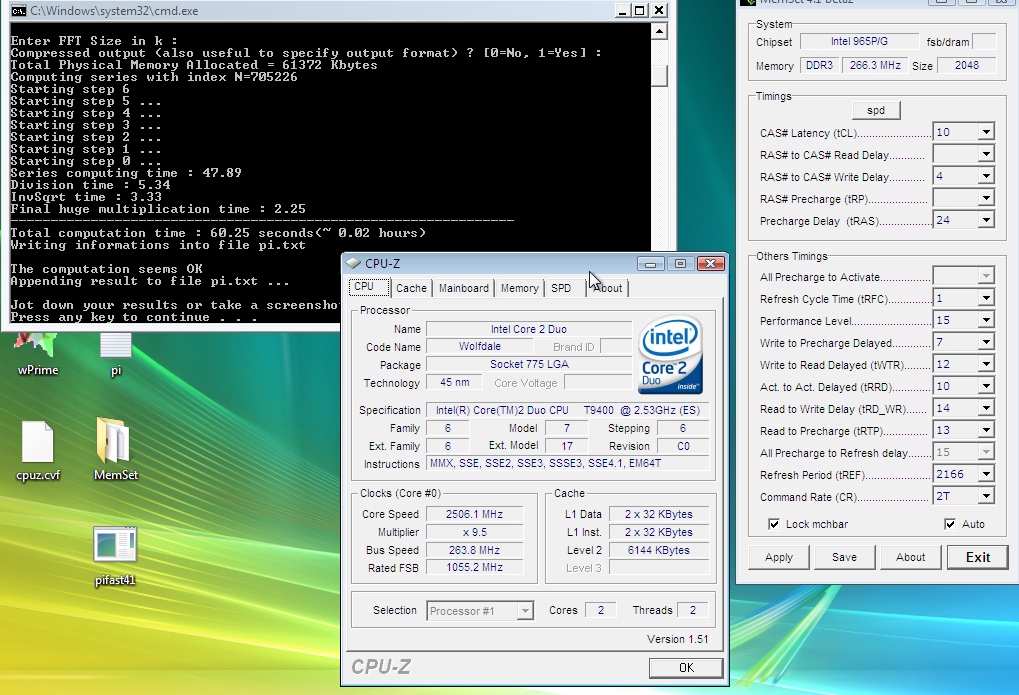Open the Command Rate (CR) dropdown
The image size is (1019, 695).
[986, 497]
